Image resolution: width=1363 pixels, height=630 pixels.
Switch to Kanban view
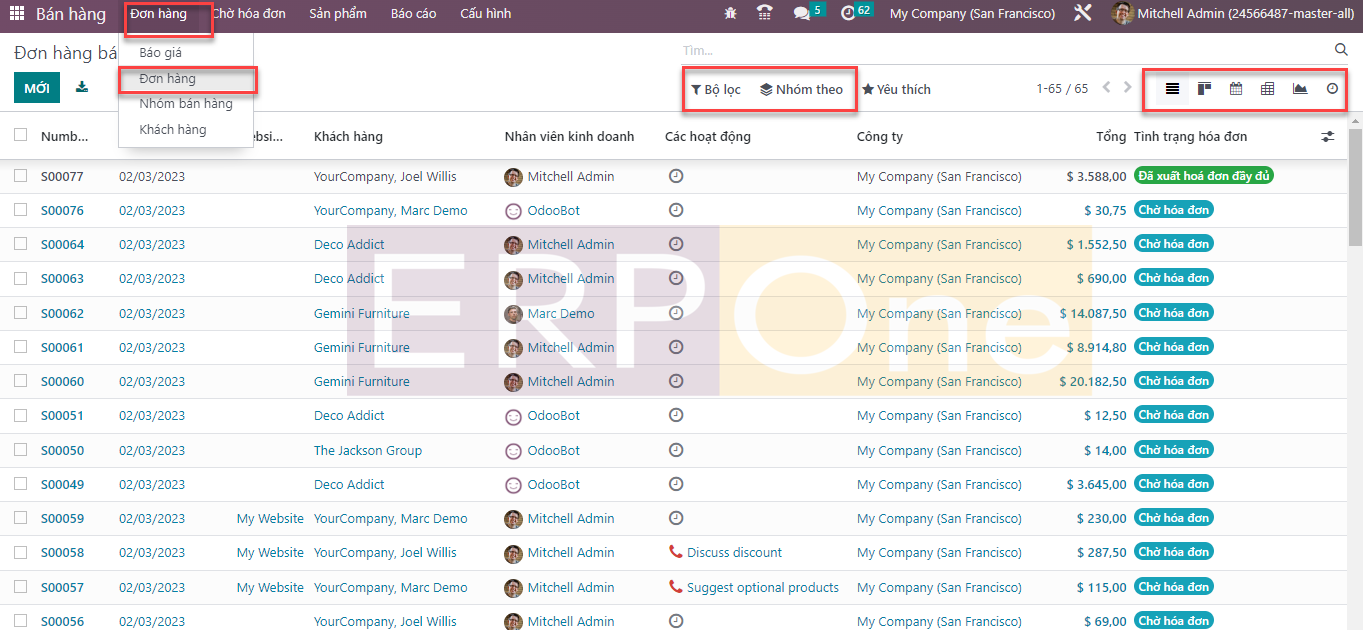1204,89
